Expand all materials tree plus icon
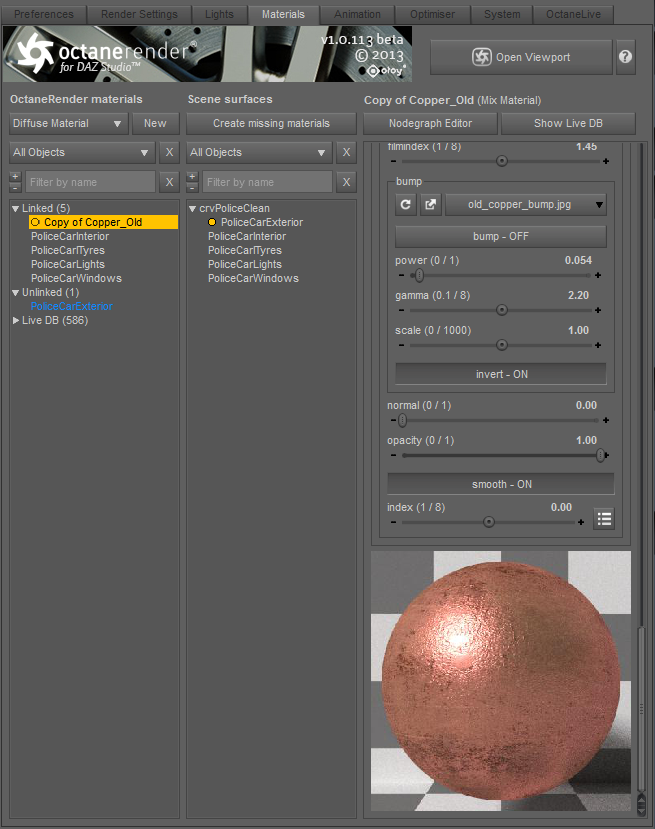 [15, 177]
